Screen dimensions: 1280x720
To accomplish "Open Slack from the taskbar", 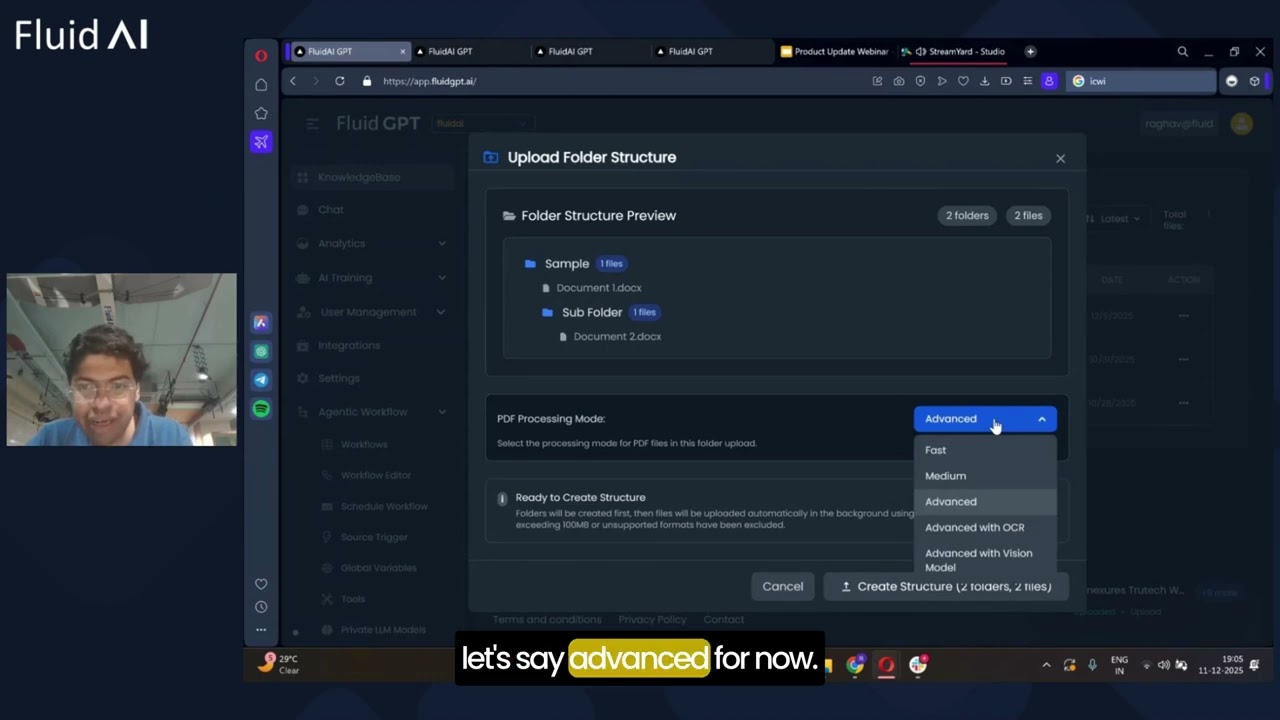I will [918, 664].
